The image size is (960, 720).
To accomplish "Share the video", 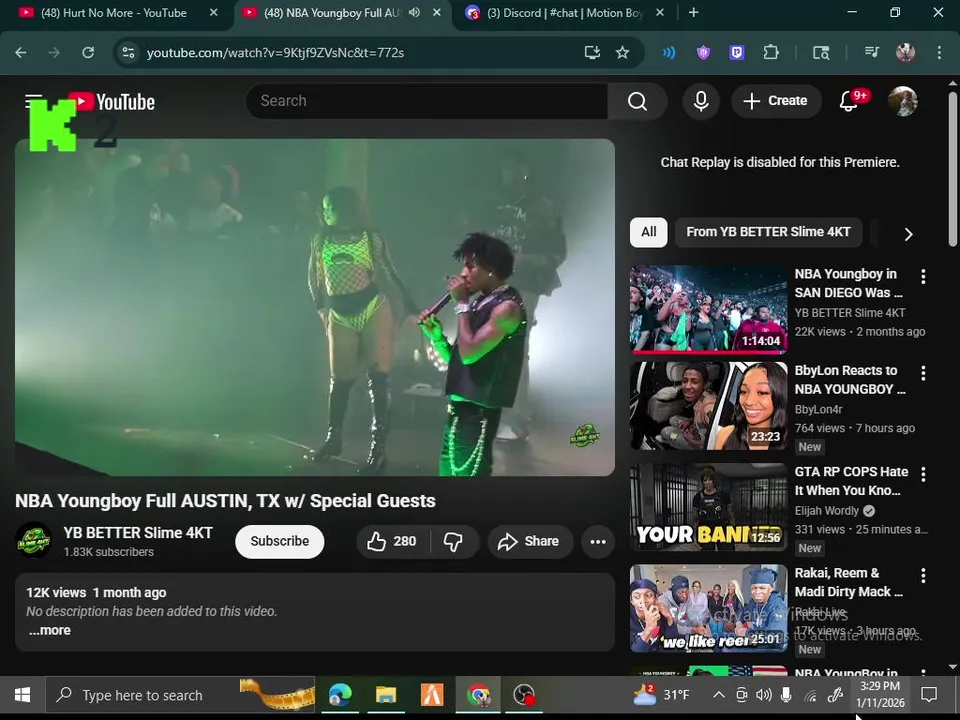I will 530,541.
